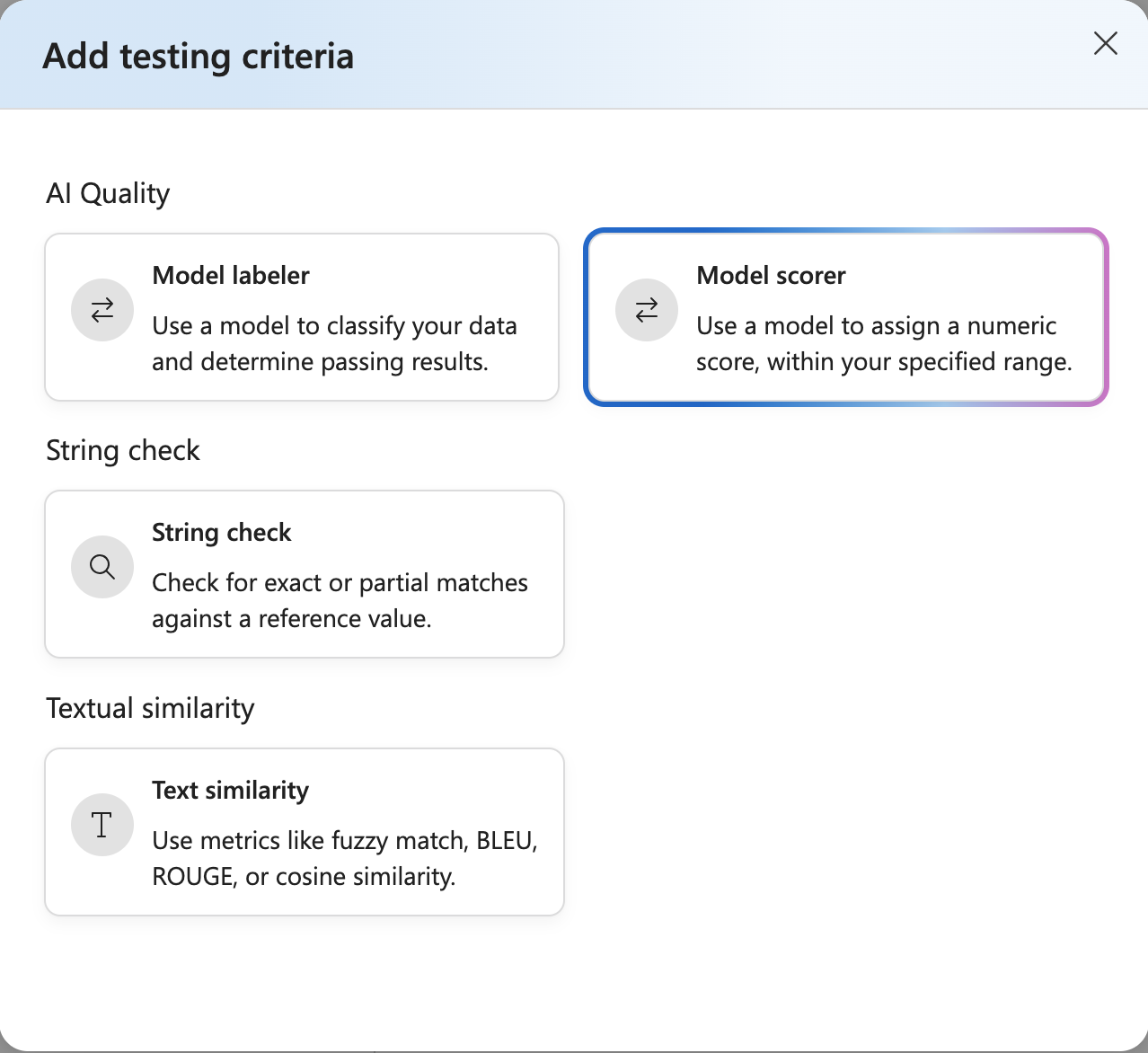Image resolution: width=1148 pixels, height=1053 pixels.
Task: Click the 'exact or partial matches' description
Action: point(340,601)
